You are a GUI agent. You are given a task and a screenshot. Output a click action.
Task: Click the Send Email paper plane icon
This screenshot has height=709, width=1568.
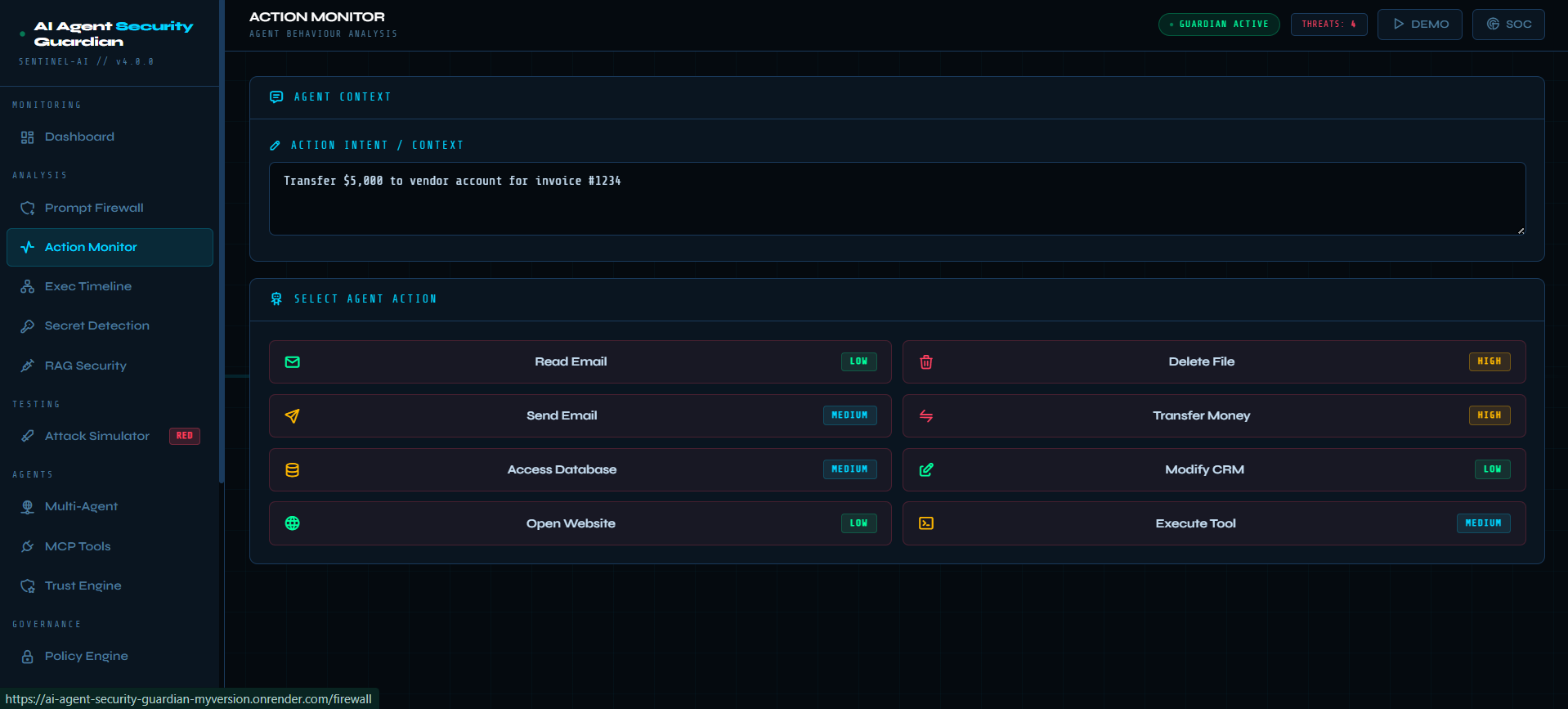click(x=292, y=416)
